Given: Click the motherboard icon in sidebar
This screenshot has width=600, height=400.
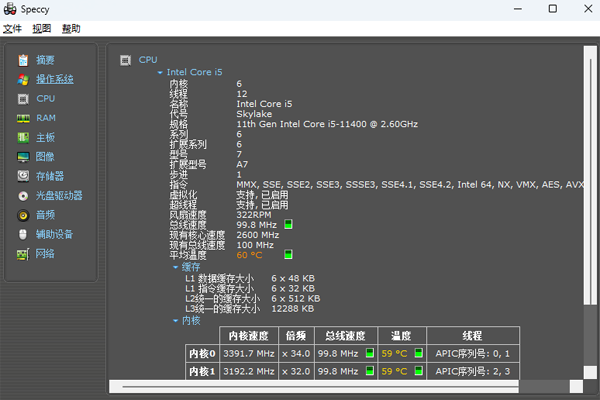Looking at the screenshot, I should 23,138.
